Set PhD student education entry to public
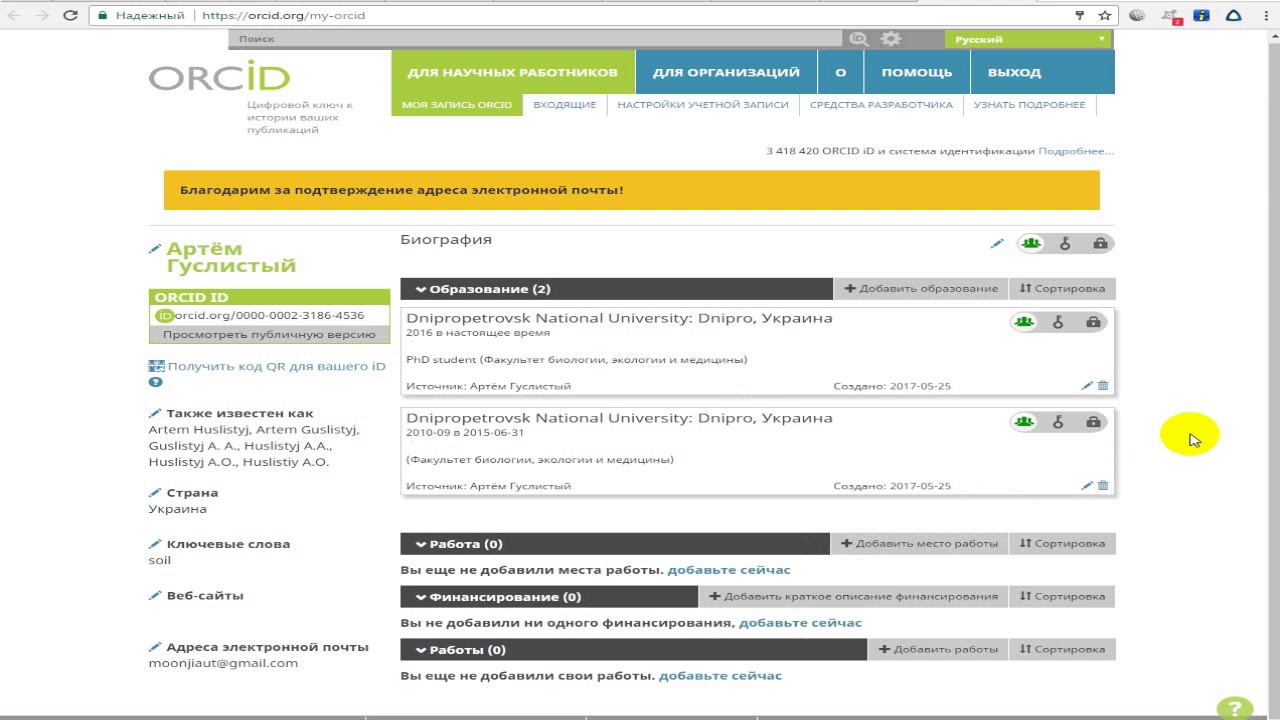1280x720 pixels. [1023, 322]
